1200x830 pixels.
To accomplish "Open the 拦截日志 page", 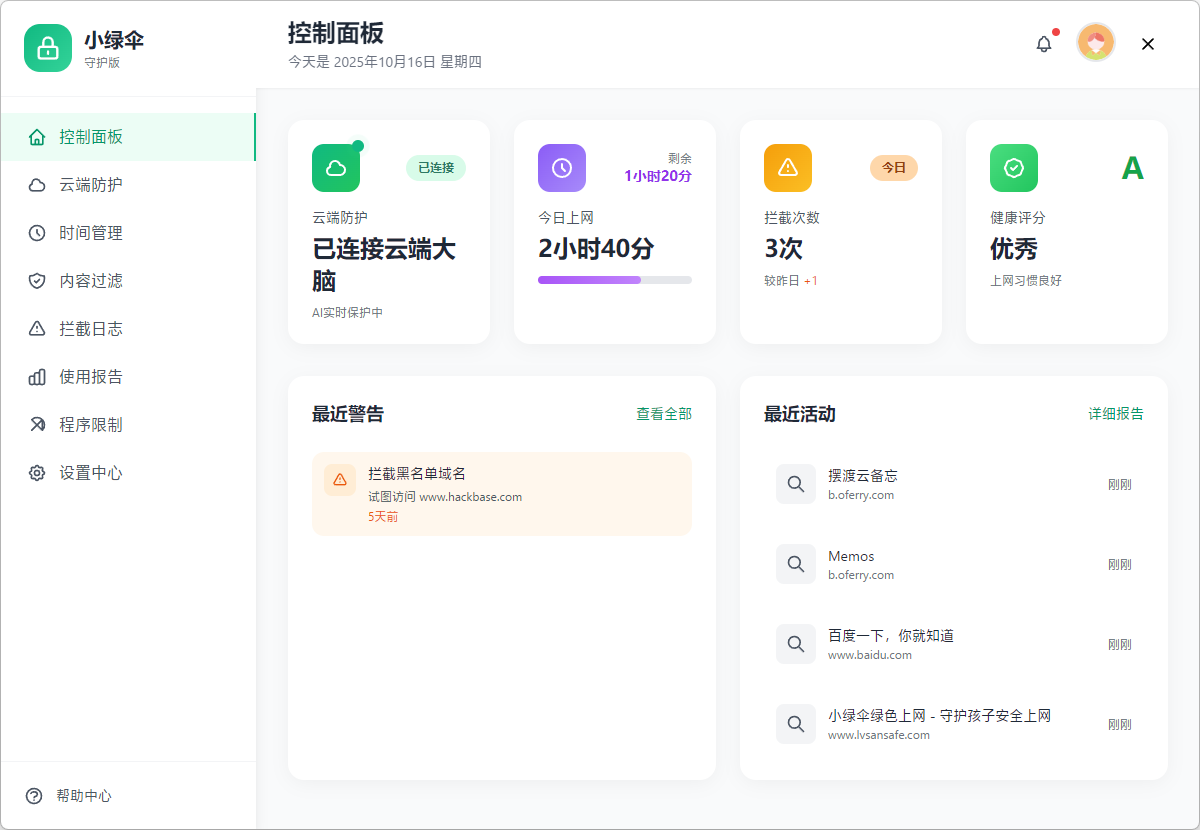I will coord(90,329).
